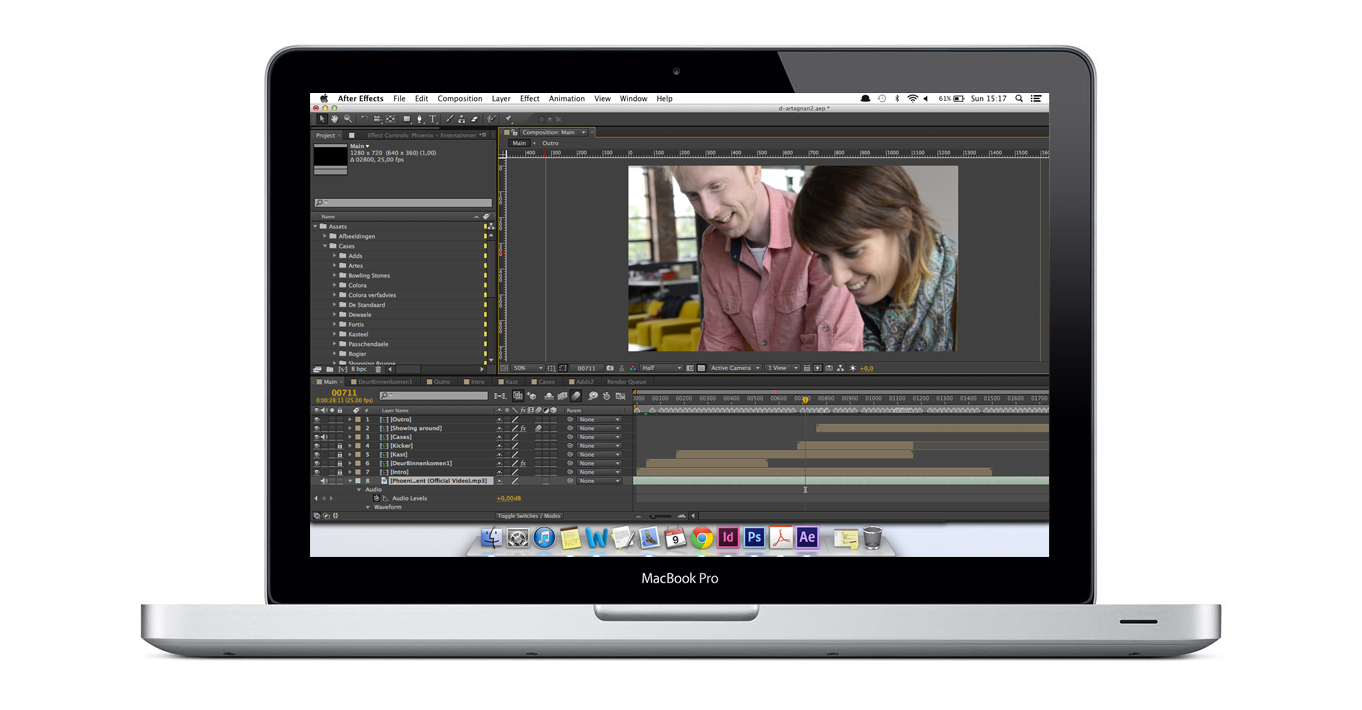Viewport: 1362px width, 710px height.
Task: Select the Pan Behind anchor tool
Action: 390,119
